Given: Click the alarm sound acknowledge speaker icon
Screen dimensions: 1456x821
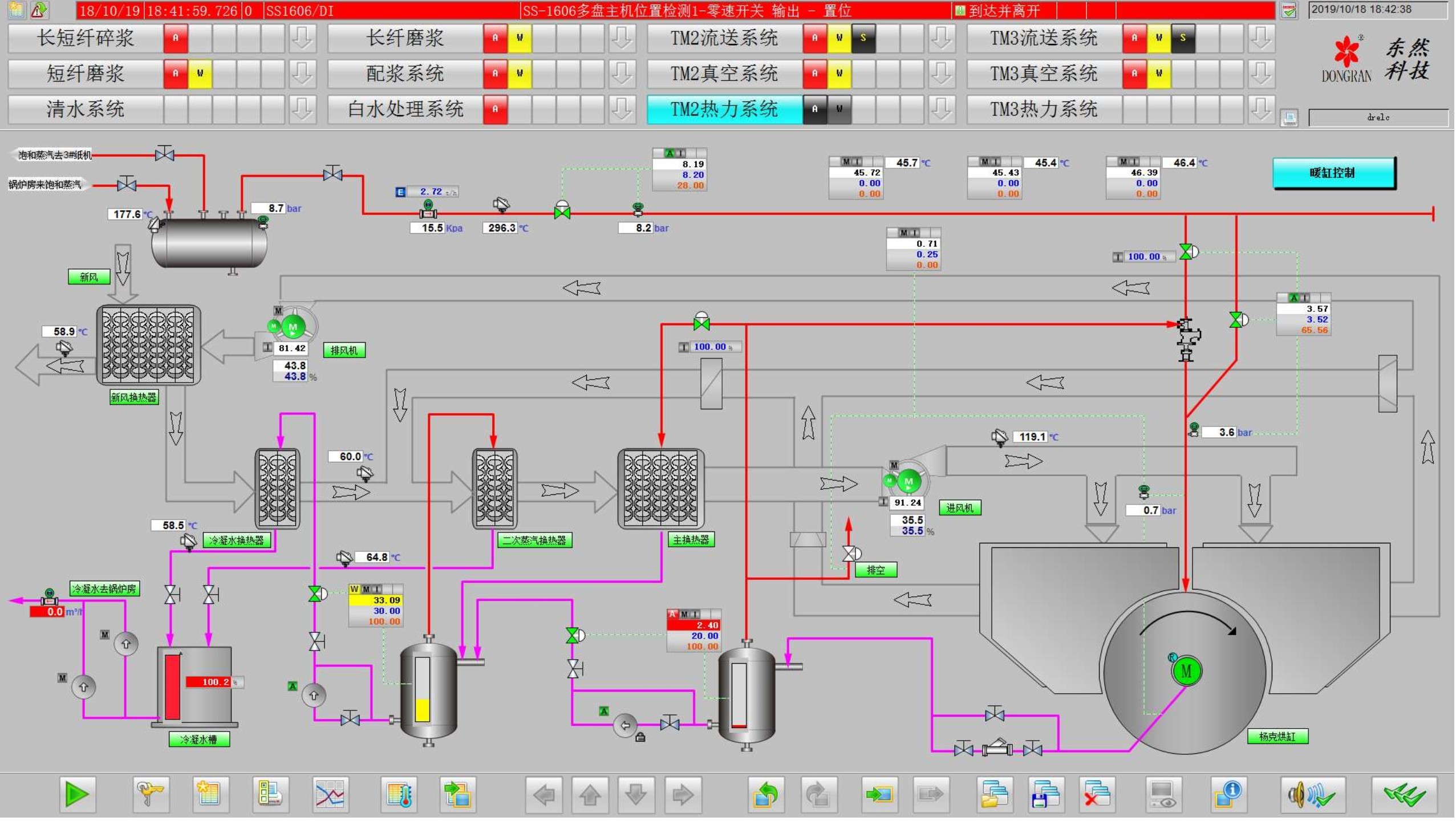Looking at the screenshot, I should pyautogui.click(x=1312, y=795).
